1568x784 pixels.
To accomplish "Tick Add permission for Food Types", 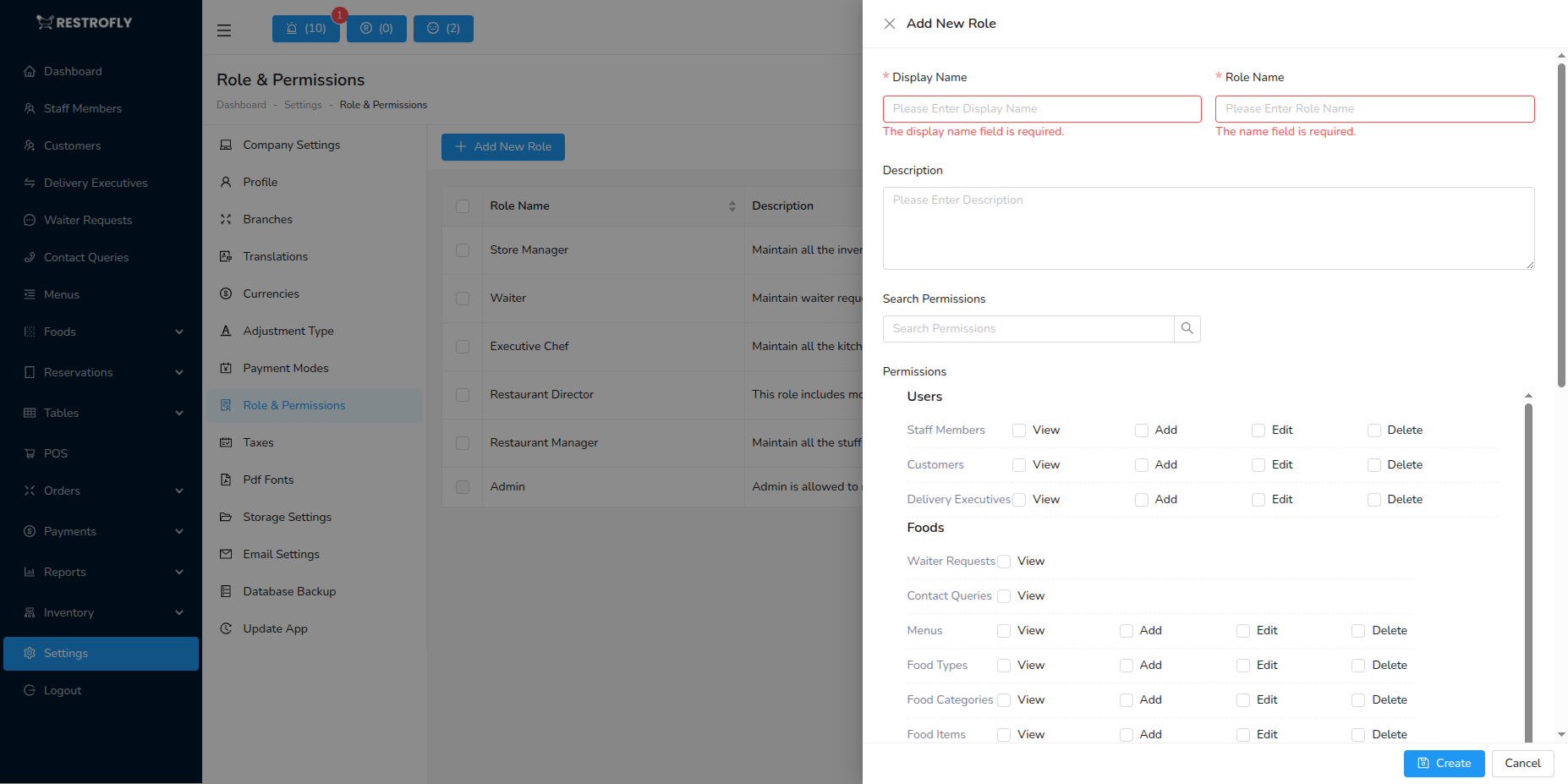I will pyautogui.click(x=1127, y=666).
